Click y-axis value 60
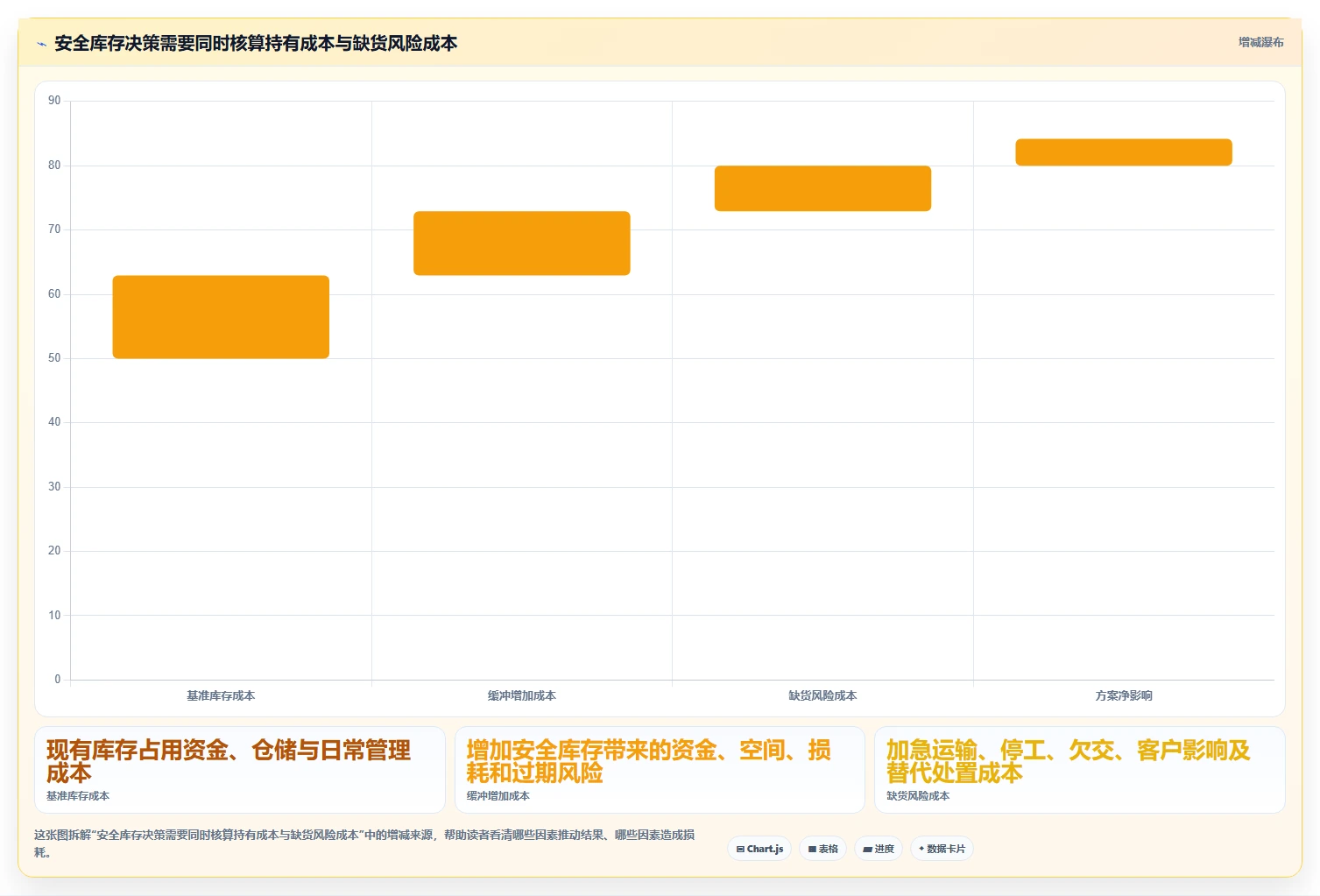1320x896 pixels. point(54,294)
